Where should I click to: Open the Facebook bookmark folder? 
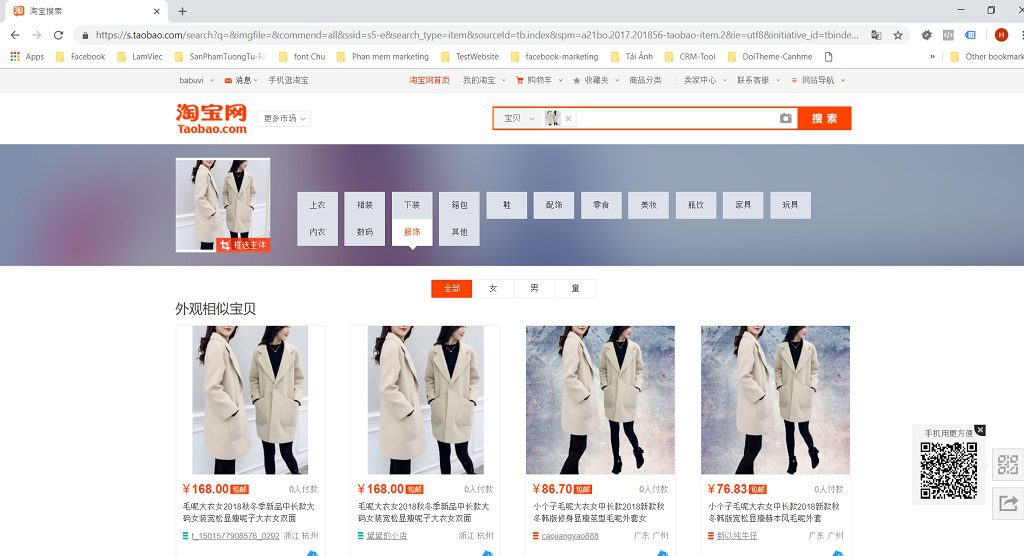tap(80, 57)
